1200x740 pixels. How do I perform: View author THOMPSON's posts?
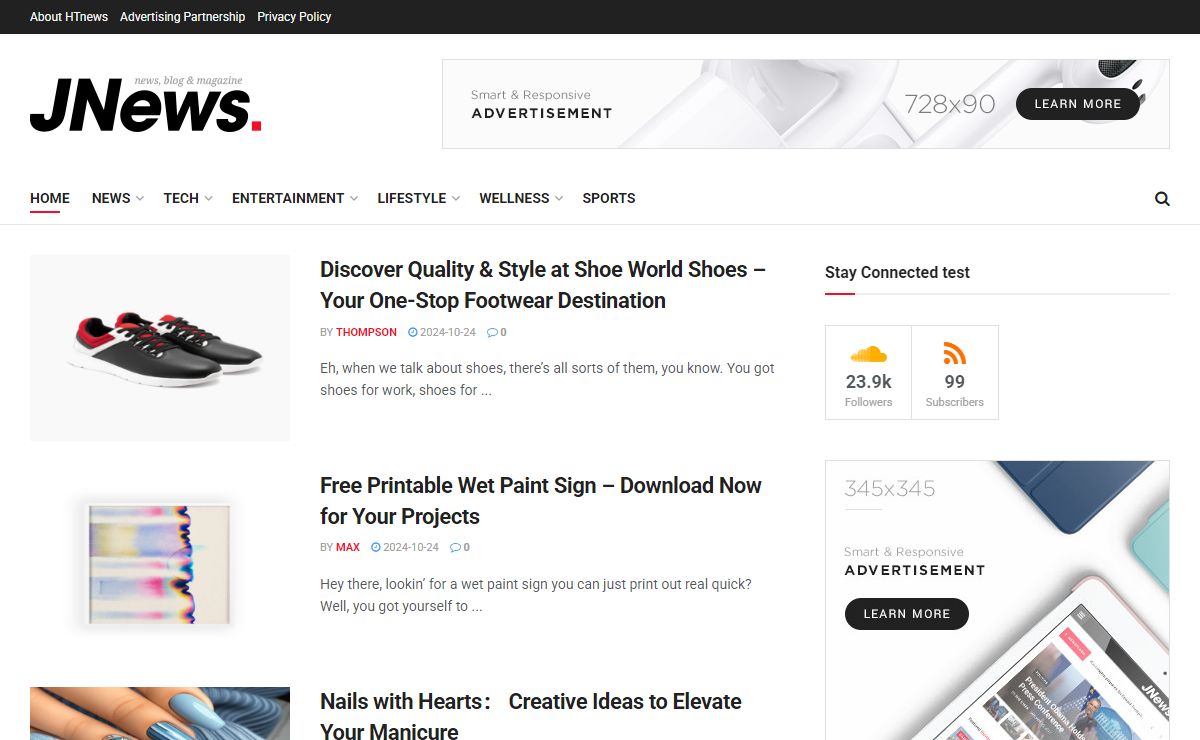pyautogui.click(x=366, y=332)
